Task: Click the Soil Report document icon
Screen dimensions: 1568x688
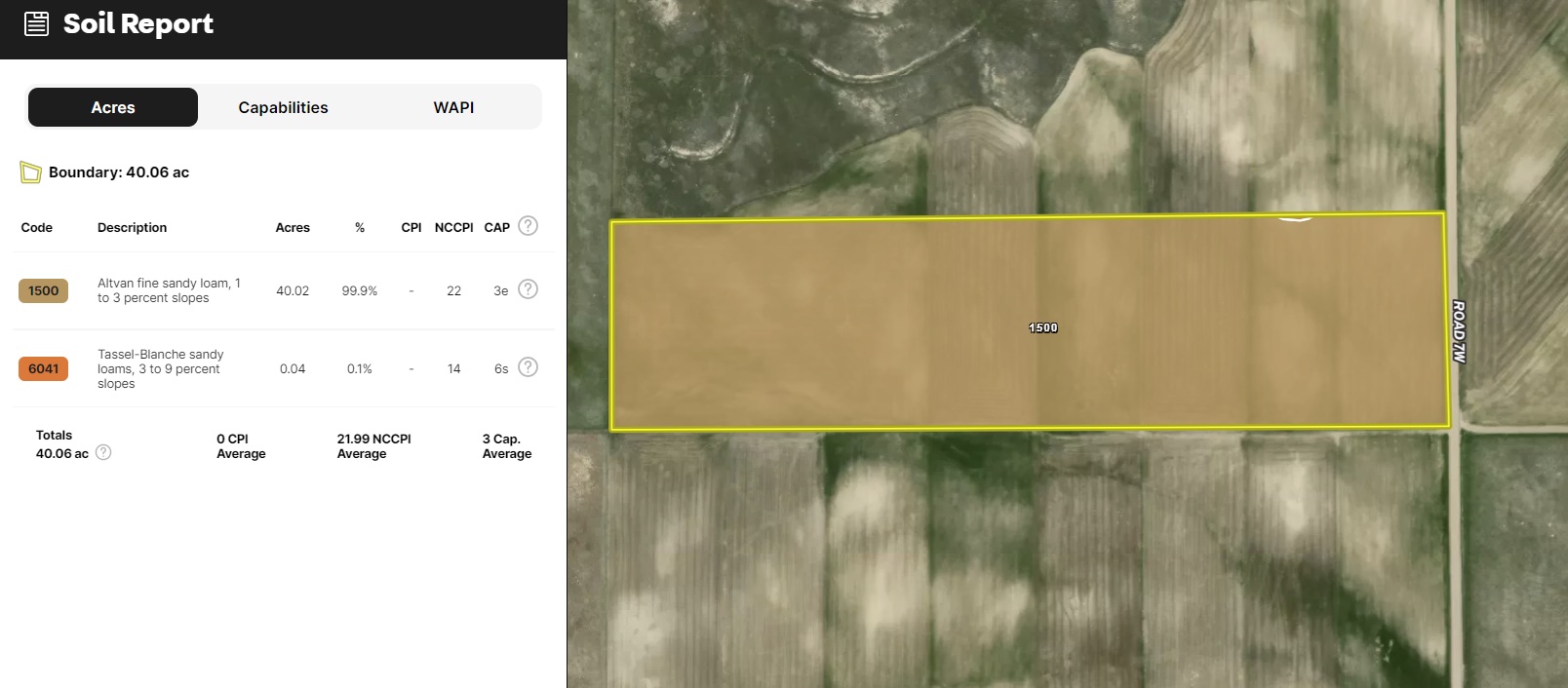Action: click(x=36, y=24)
